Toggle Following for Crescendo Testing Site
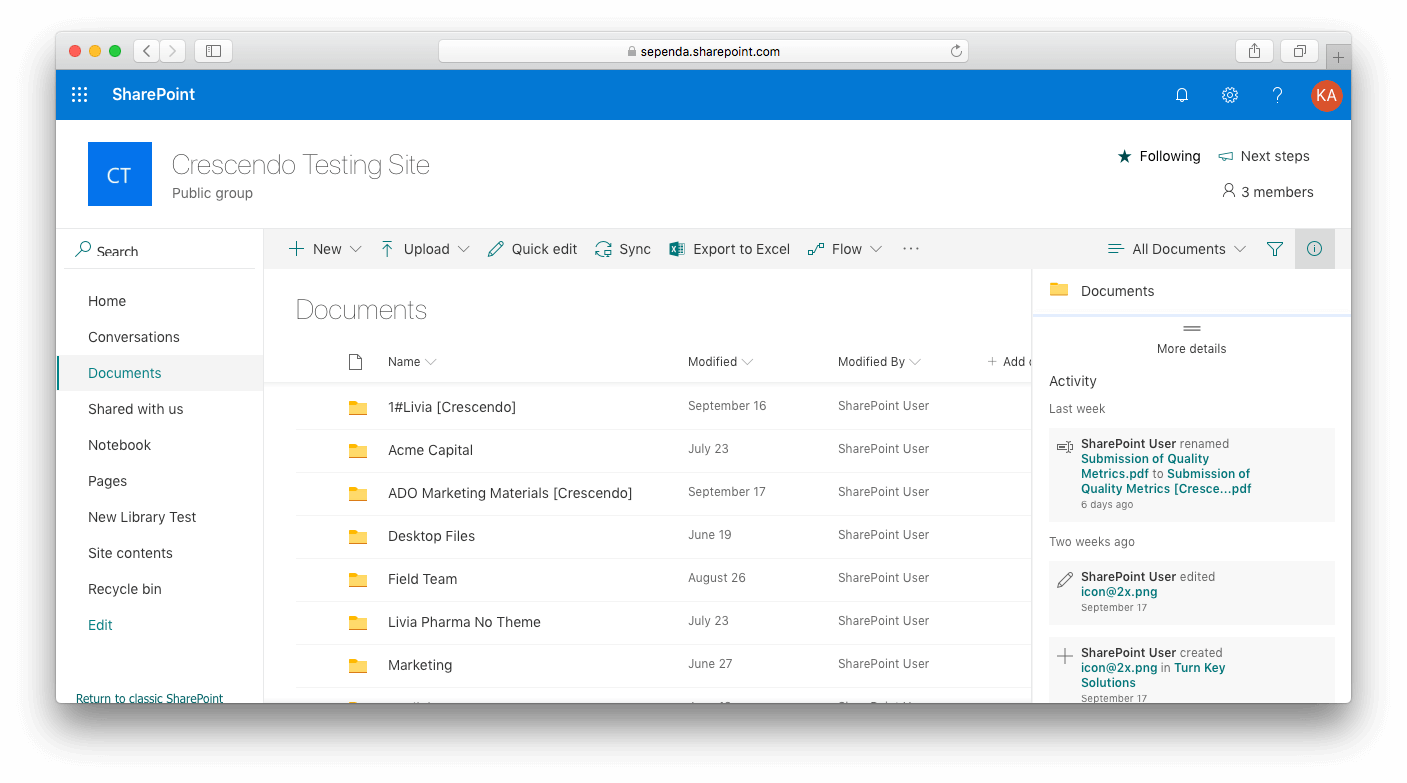Viewport: 1407px width, 783px height. 1158,156
